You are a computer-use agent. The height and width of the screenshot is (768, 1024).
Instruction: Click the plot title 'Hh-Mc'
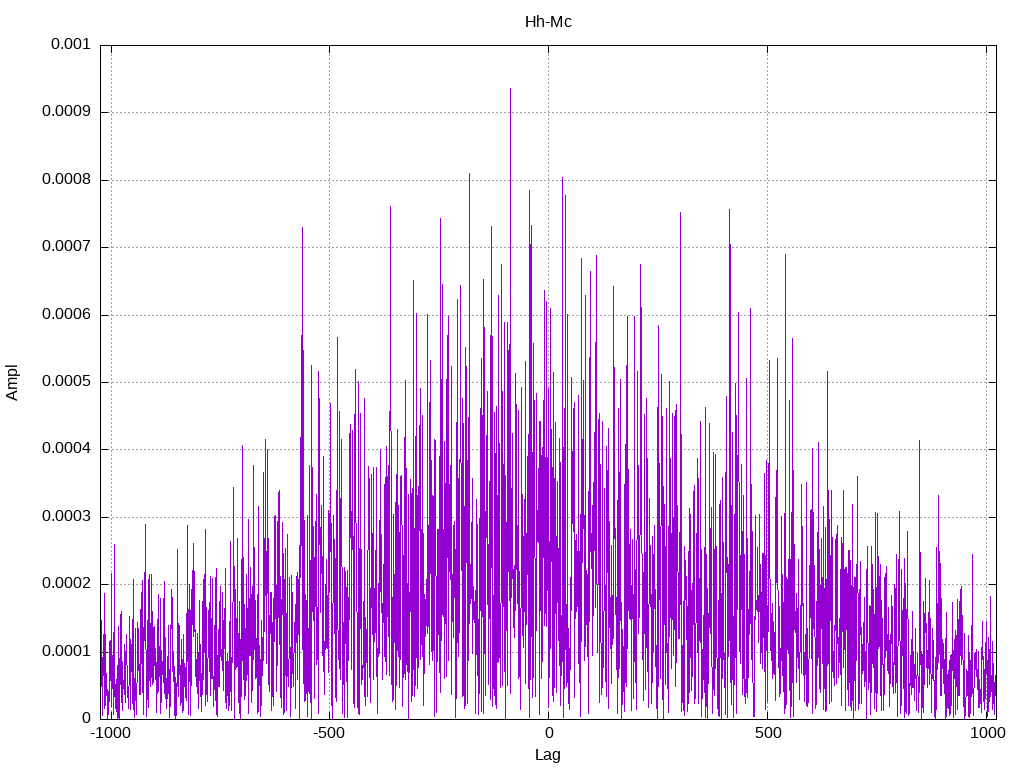coord(548,22)
